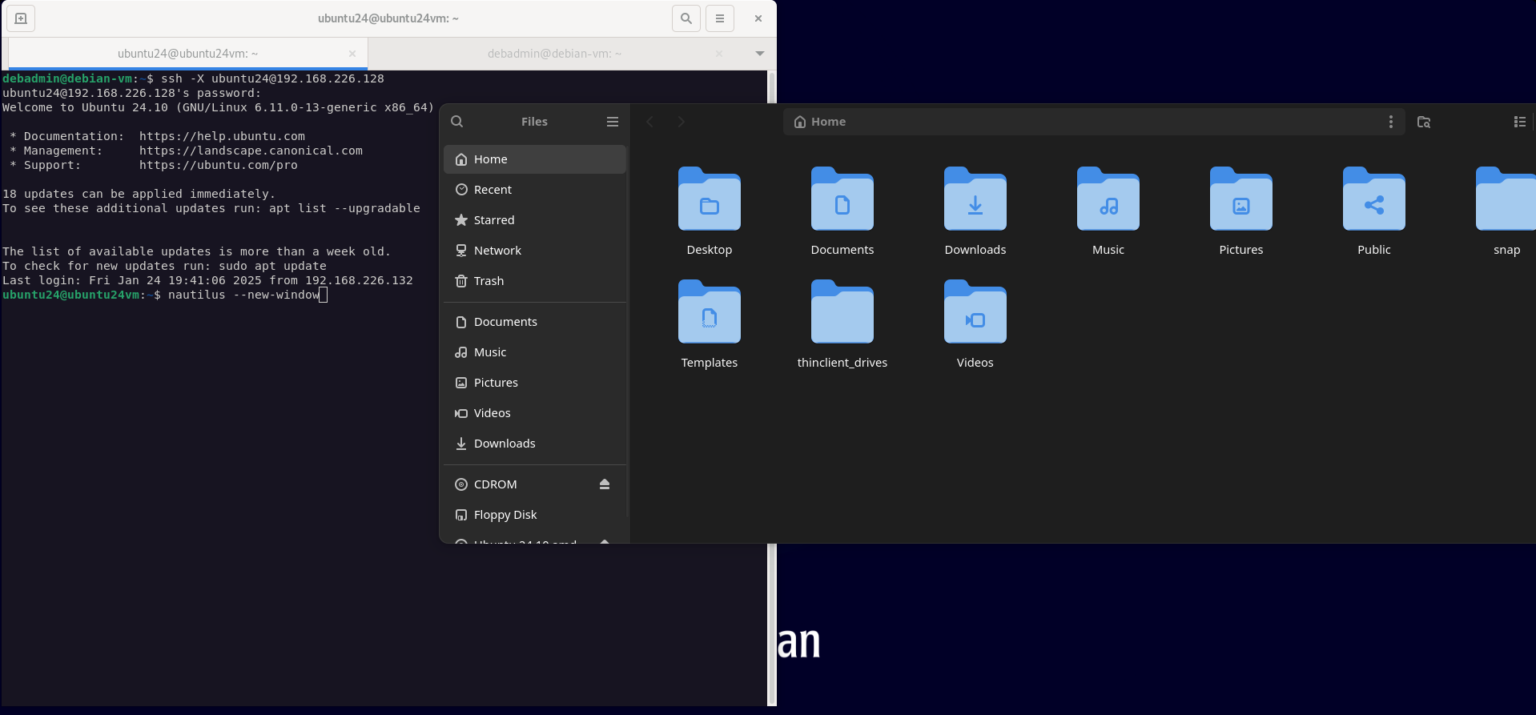The width and height of the screenshot is (1536, 715).
Task: Click the terminal search magnifier icon
Action: 686,18
